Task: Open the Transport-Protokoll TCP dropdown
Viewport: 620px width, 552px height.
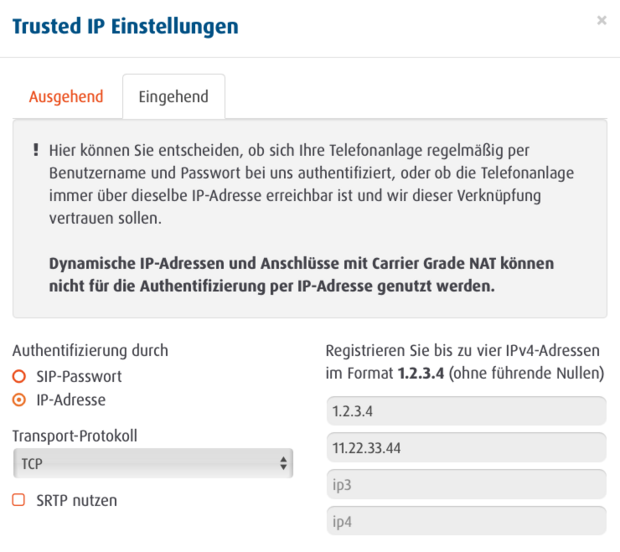Action: [x=152, y=464]
